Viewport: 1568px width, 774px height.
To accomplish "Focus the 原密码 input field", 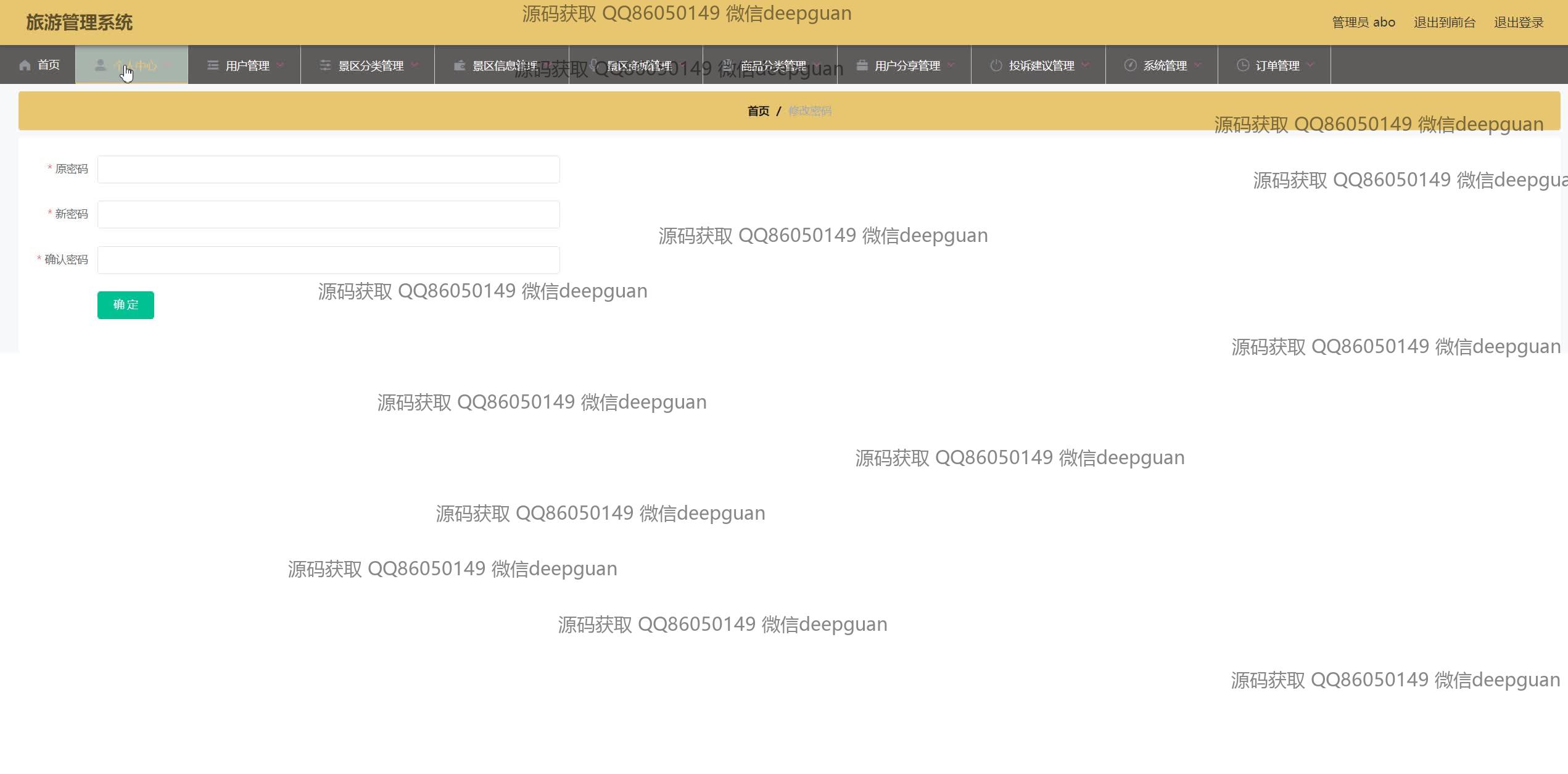I will coord(328,170).
